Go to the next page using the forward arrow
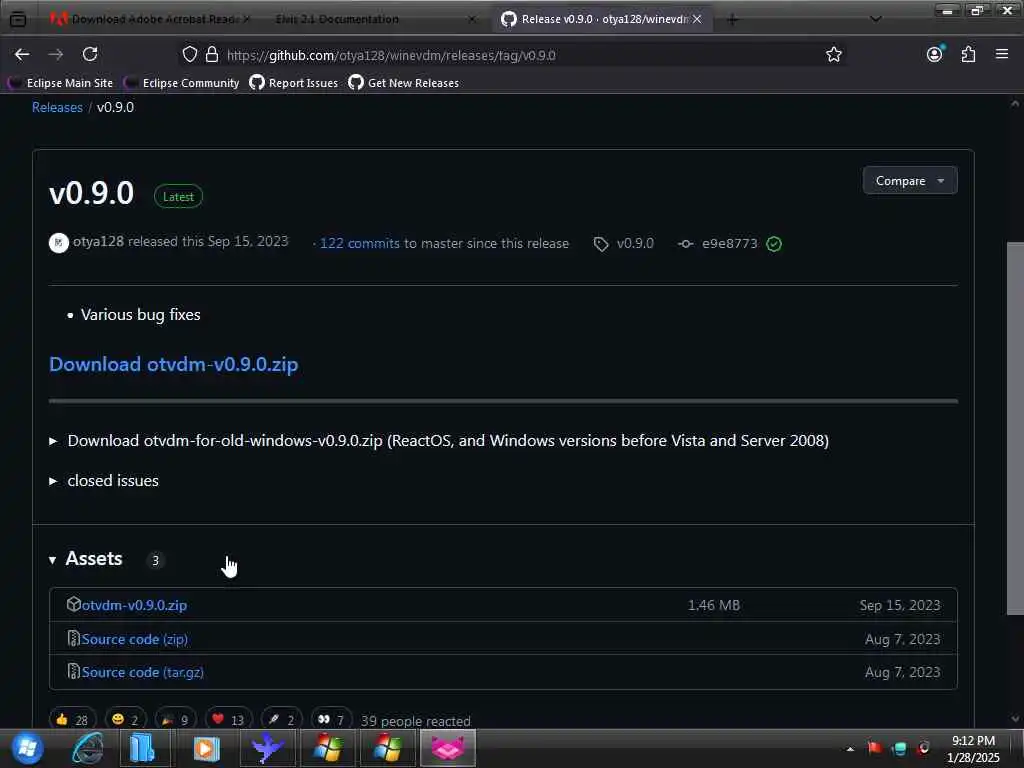This screenshot has width=1024, height=768. tap(56, 55)
